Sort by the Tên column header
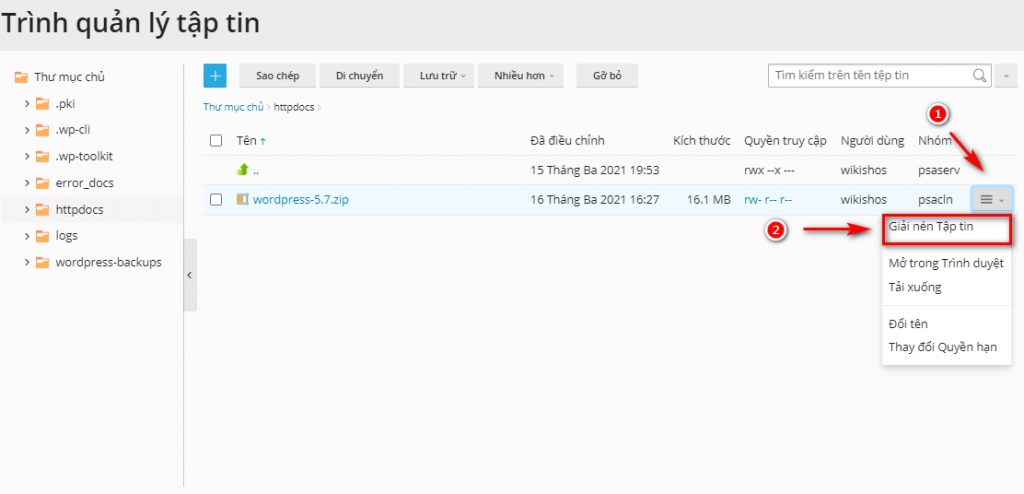This screenshot has width=1024, height=494. click(x=246, y=141)
